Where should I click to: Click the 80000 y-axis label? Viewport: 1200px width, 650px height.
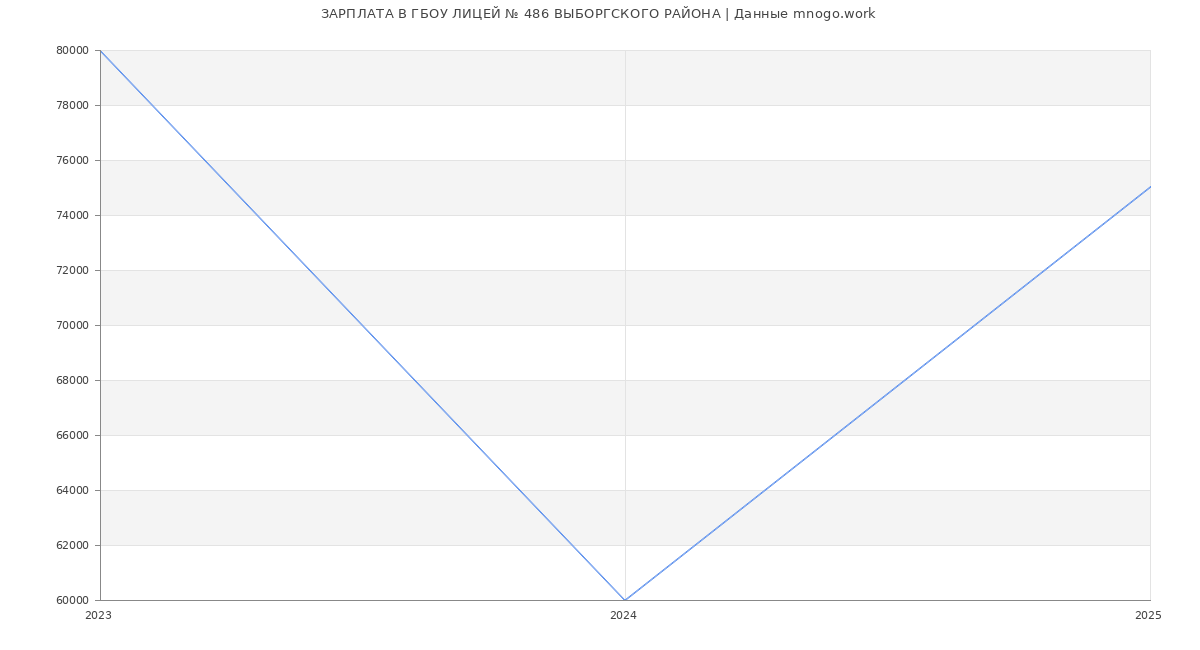pyautogui.click(x=73, y=50)
